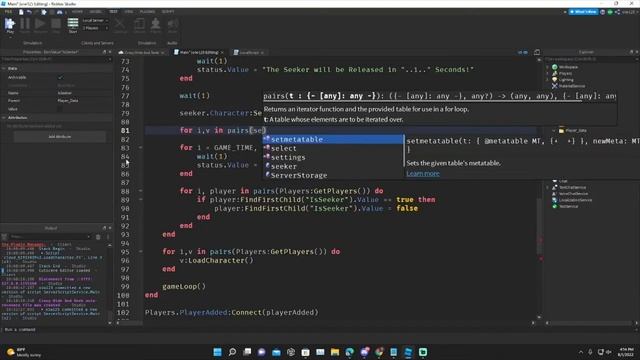Screen dimensions: 640x360
Task: Open taskbar search magnifier
Action: [232, 352]
